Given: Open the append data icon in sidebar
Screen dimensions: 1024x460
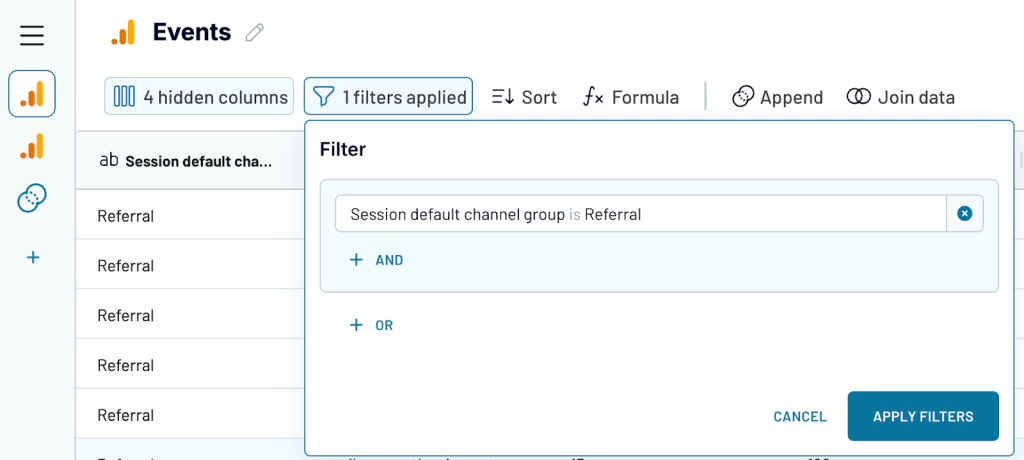Looking at the screenshot, I should [32, 198].
